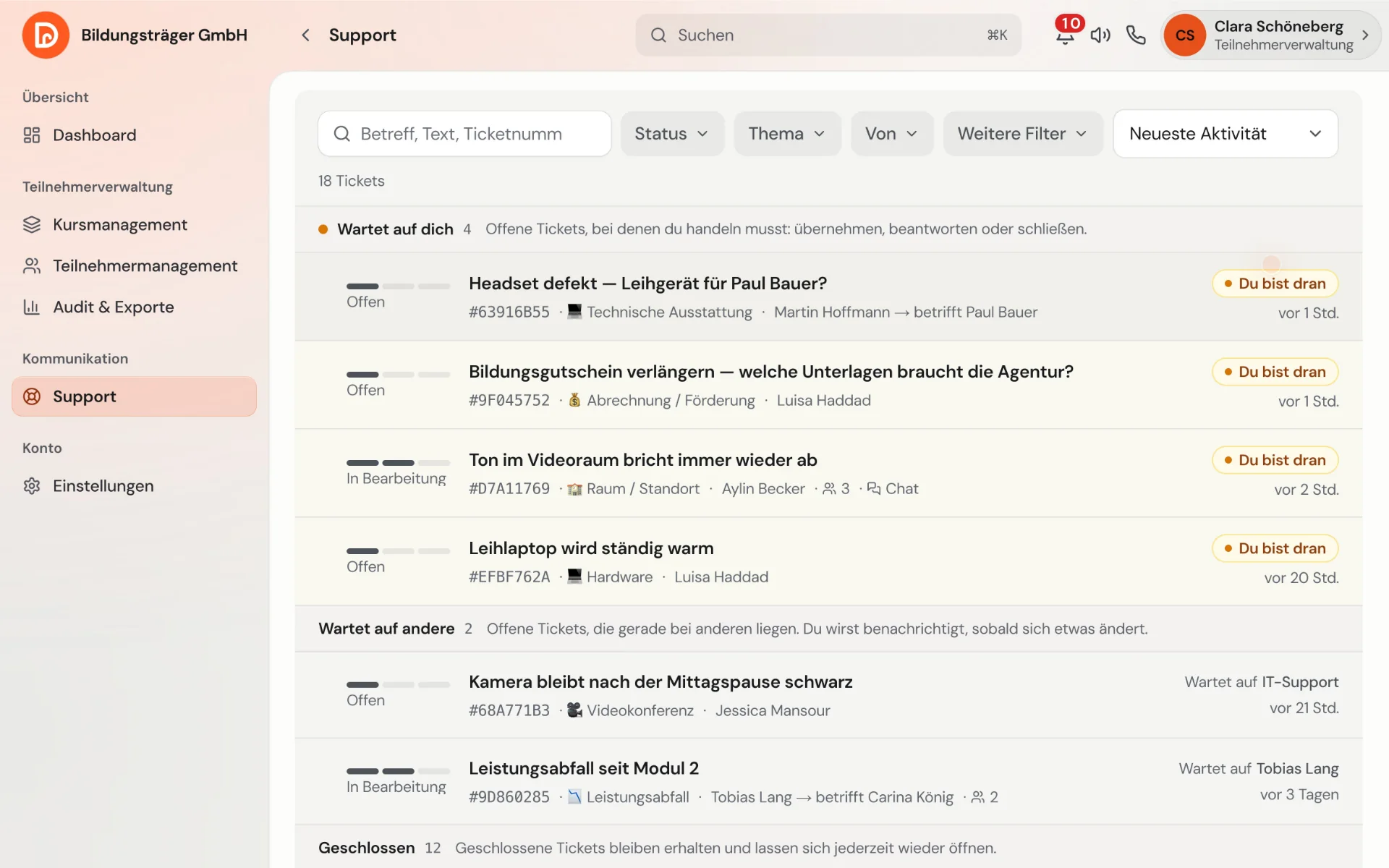Click the phone call icon
The height and width of the screenshot is (868, 1389).
(x=1136, y=35)
